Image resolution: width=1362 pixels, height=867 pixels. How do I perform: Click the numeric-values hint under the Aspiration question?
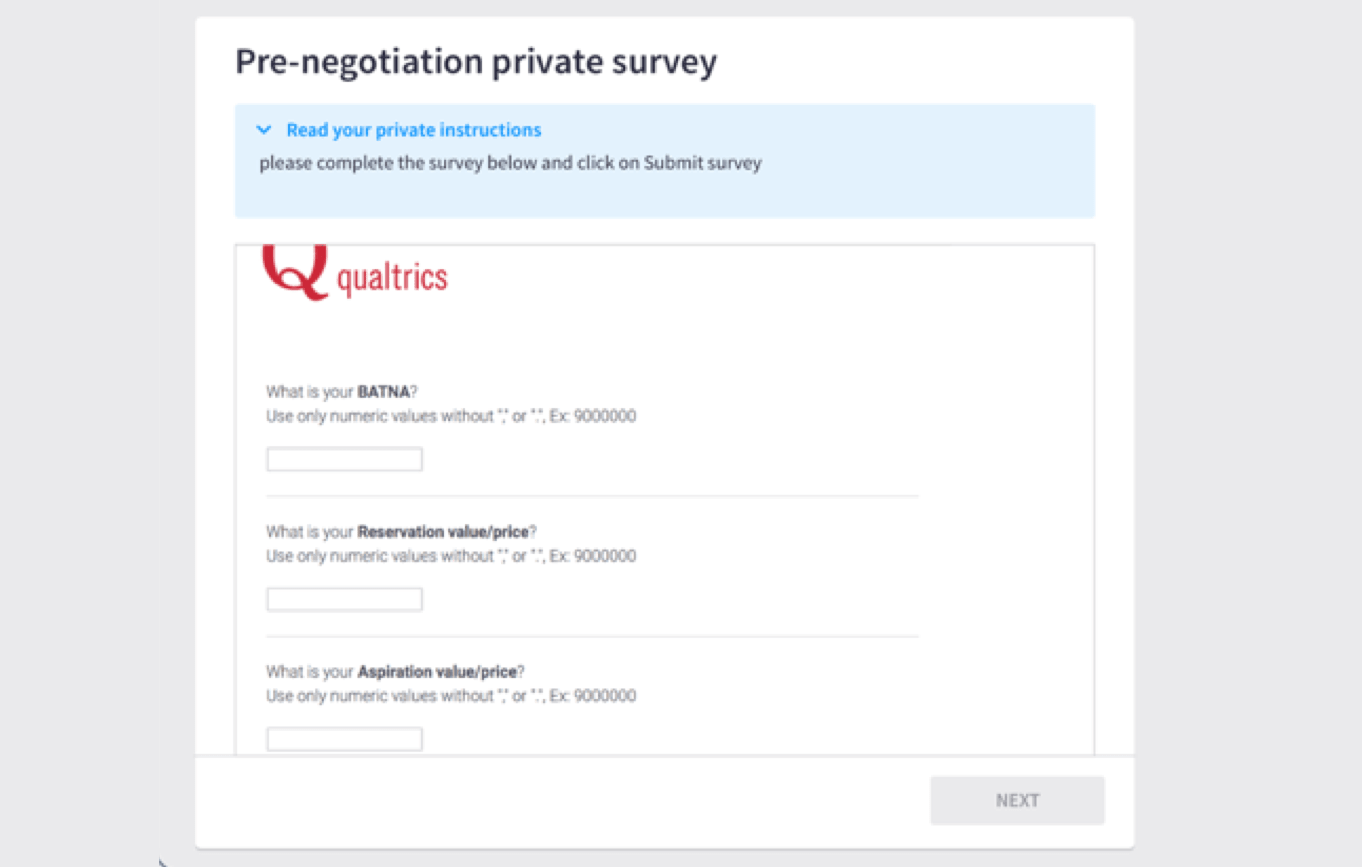tap(450, 696)
